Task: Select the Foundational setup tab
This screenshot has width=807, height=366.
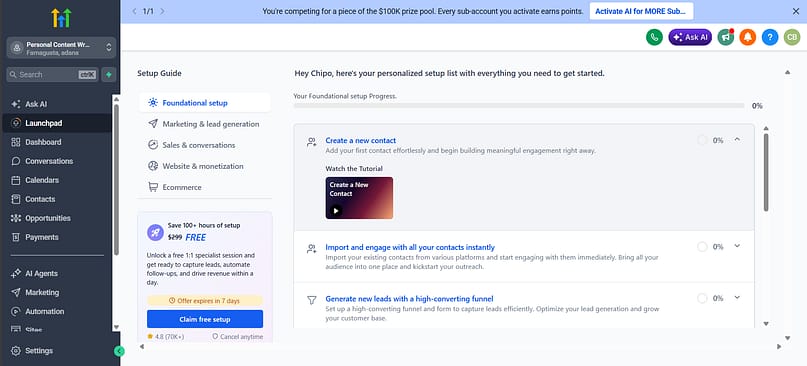Action: pyautogui.click(x=204, y=102)
